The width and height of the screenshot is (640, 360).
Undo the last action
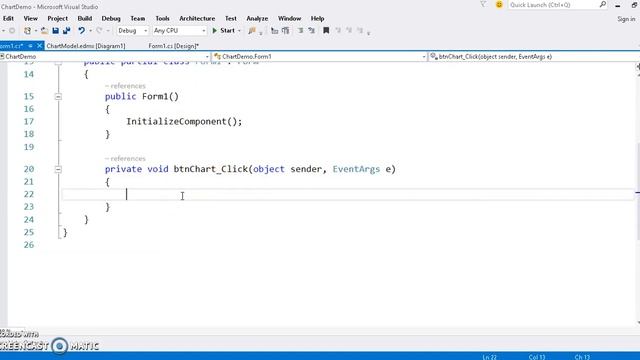pyautogui.click(x=81, y=31)
